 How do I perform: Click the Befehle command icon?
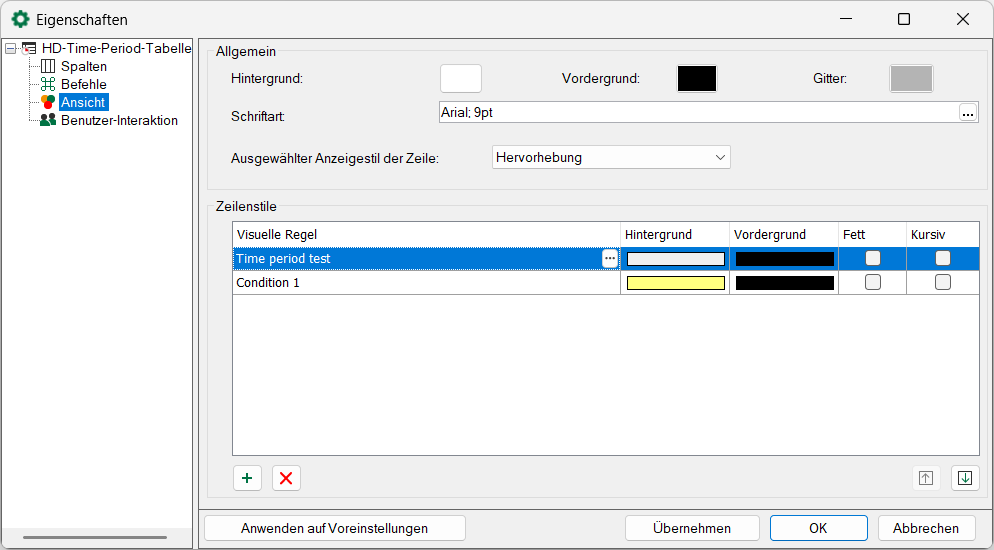pos(48,84)
